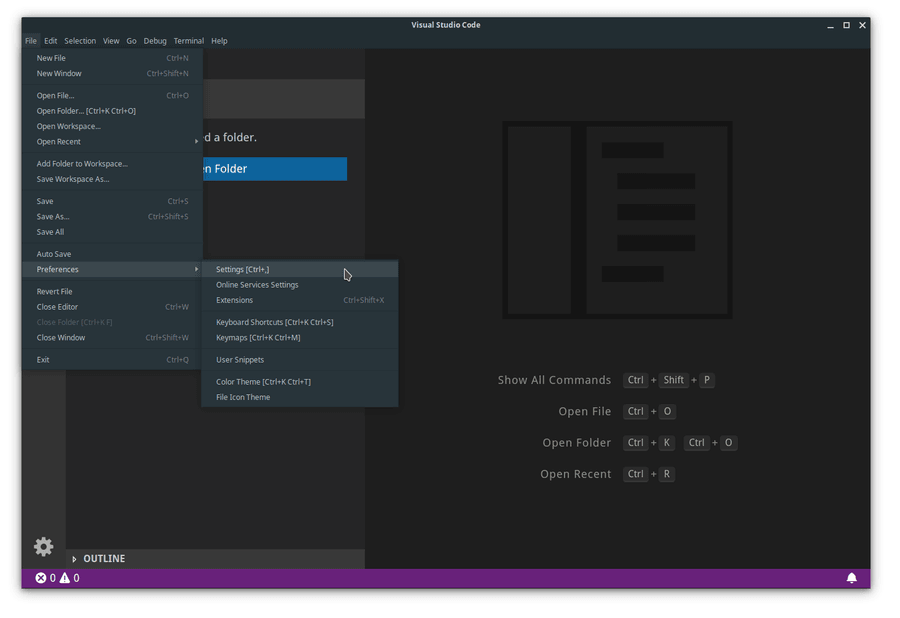Open the Help menu

(218, 41)
